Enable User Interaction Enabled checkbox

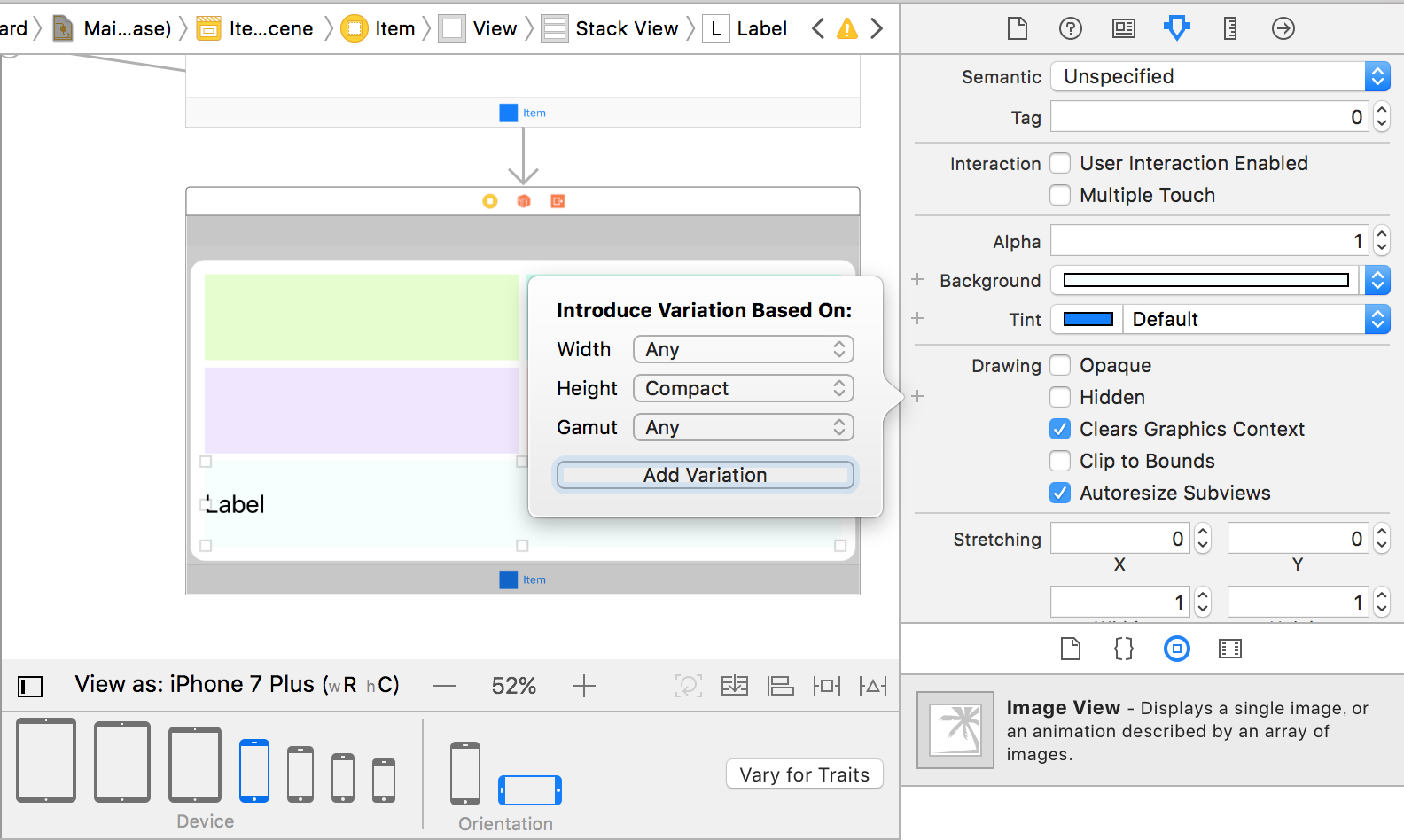[x=1060, y=163]
